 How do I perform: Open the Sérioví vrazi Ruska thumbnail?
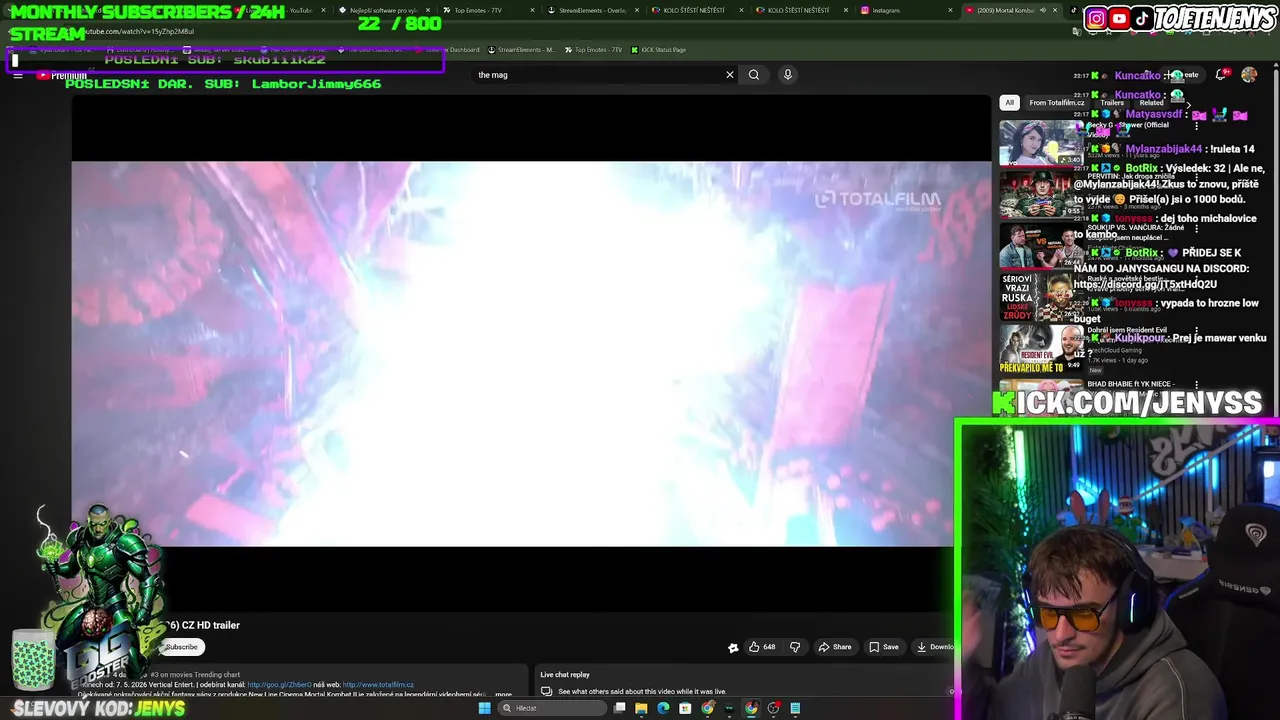point(1041,298)
